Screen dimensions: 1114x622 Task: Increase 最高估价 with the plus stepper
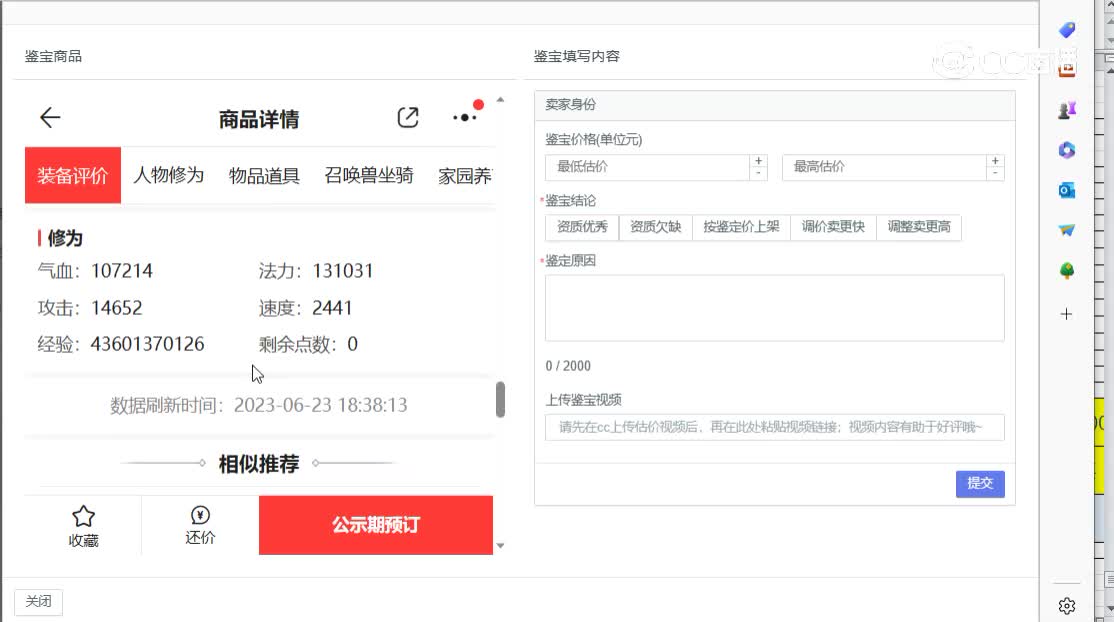[995, 161]
